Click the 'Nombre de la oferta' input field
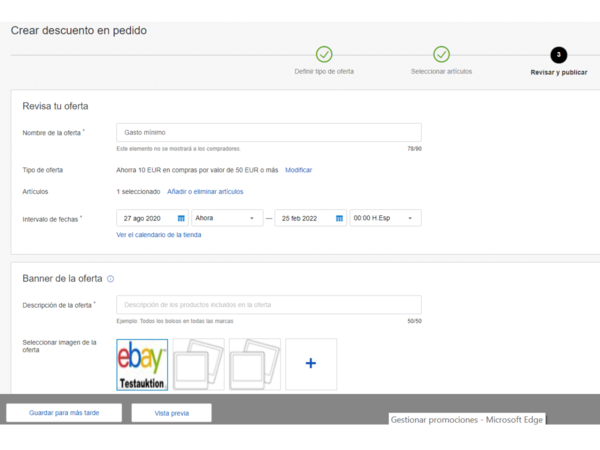The width and height of the screenshot is (600, 450). (269, 132)
